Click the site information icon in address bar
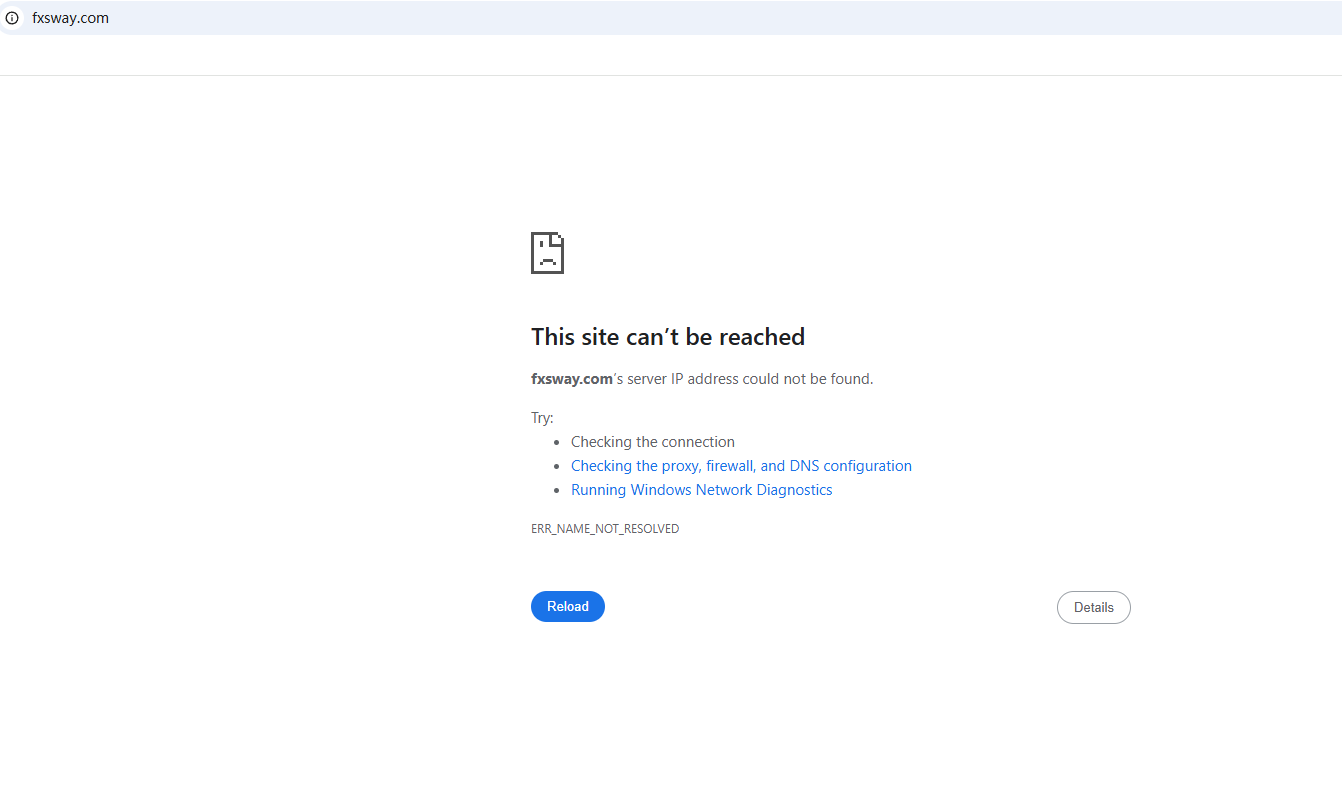 pos(12,18)
